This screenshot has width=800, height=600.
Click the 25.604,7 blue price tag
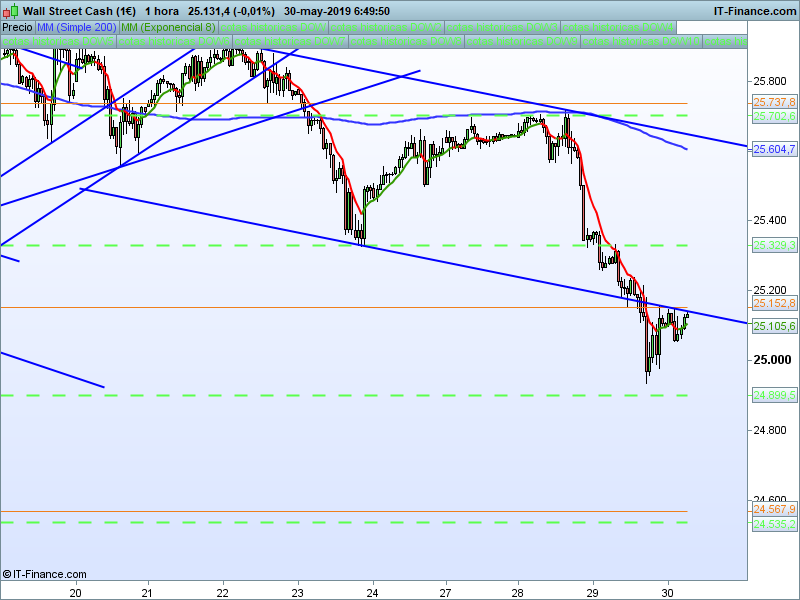pyautogui.click(x=774, y=149)
